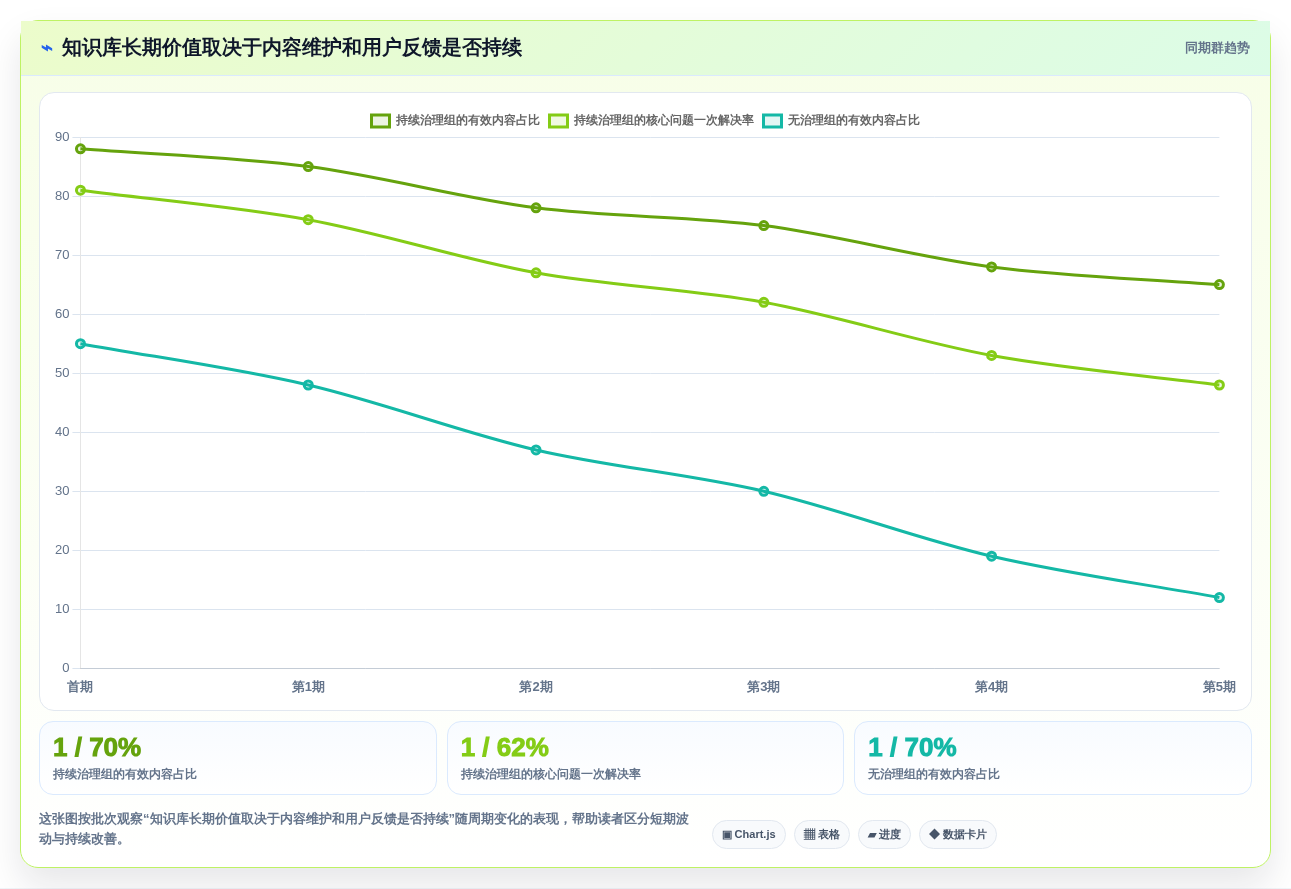Toggle legend 无治理组的有效内容占比 series
Screen dimensions: 1291x889
(841, 120)
